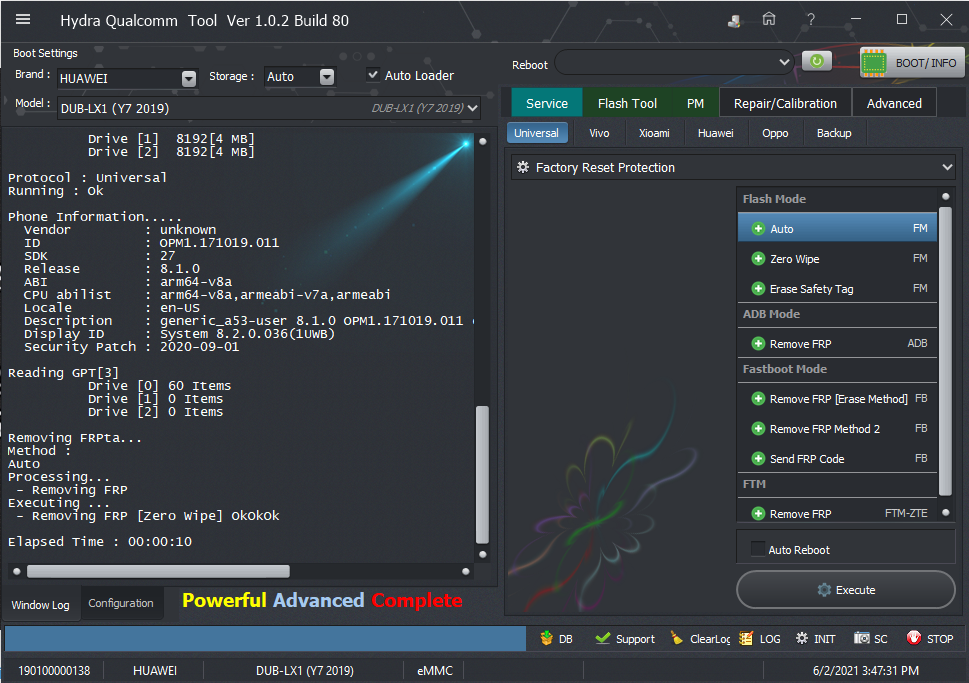969x683 pixels.
Task: Switch to the PM tab
Action: [695, 103]
